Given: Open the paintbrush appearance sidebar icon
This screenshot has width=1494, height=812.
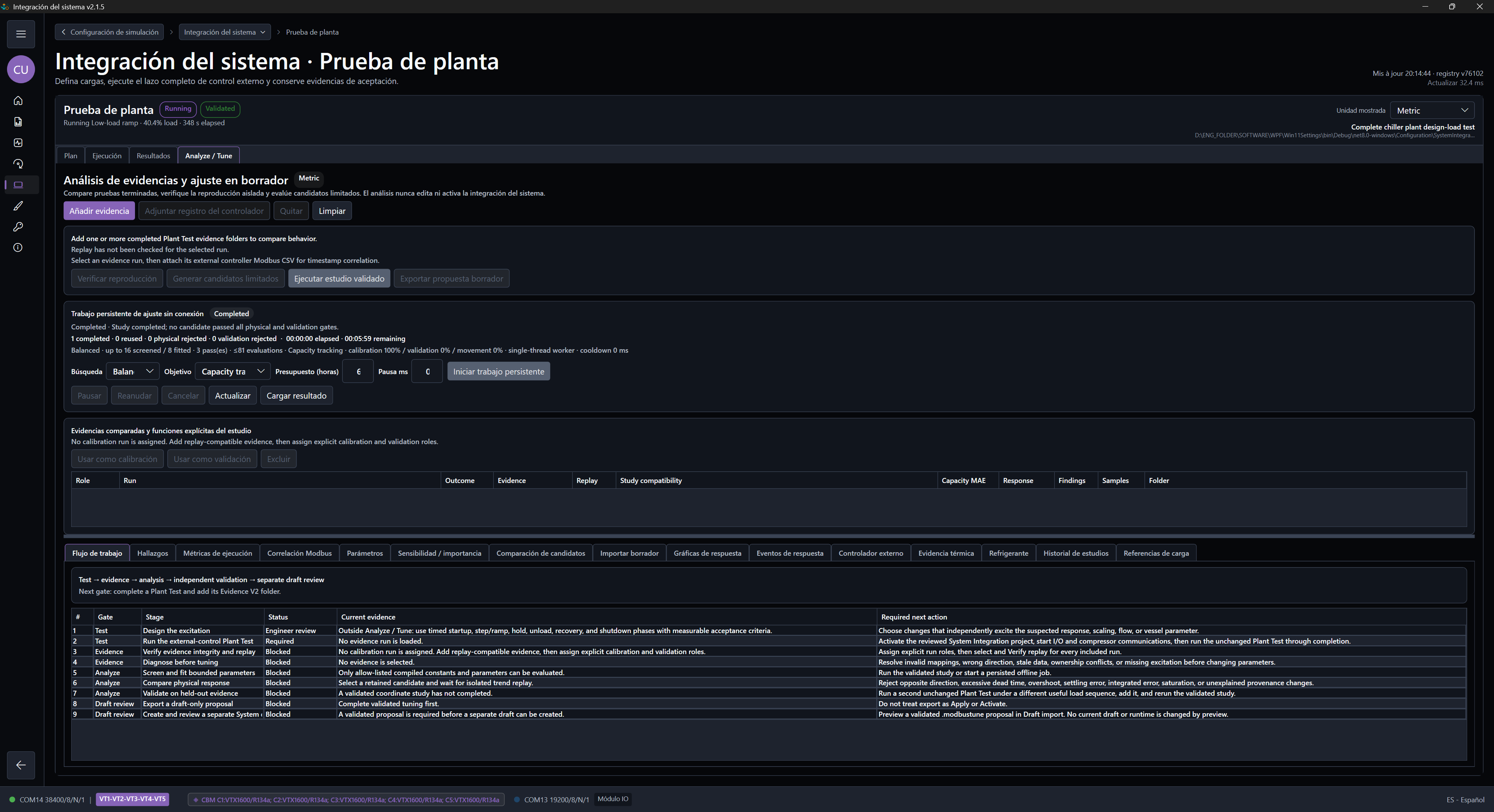Looking at the screenshot, I should [x=18, y=206].
